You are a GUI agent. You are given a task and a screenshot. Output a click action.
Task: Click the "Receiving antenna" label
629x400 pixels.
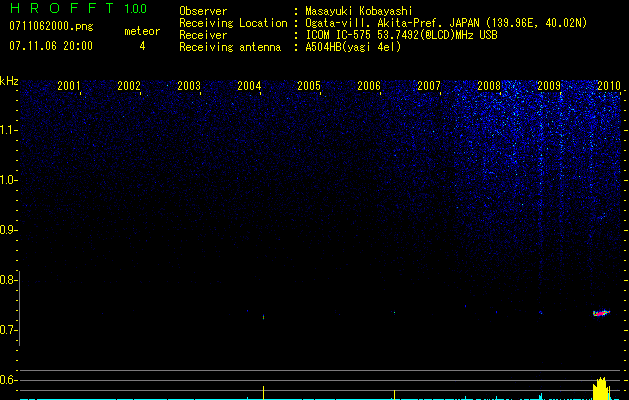(x=230, y=47)
